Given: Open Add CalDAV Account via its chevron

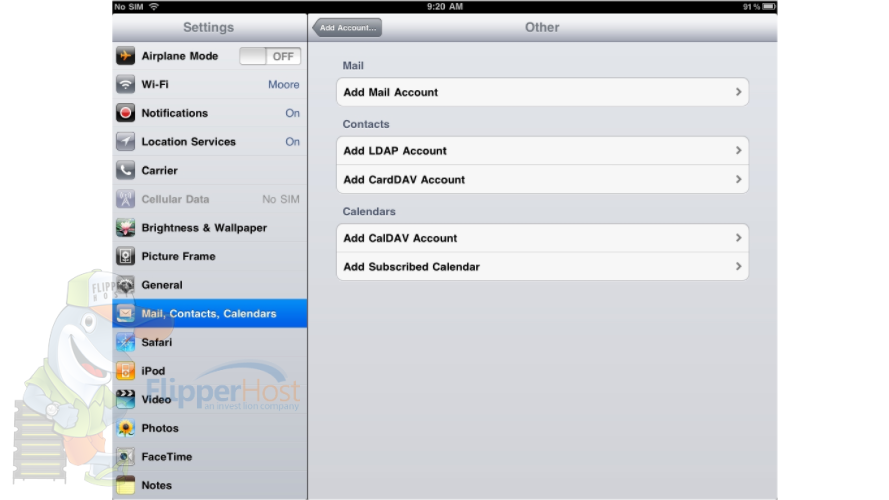Looking at the screenshot, I should [x=738, y=238].
